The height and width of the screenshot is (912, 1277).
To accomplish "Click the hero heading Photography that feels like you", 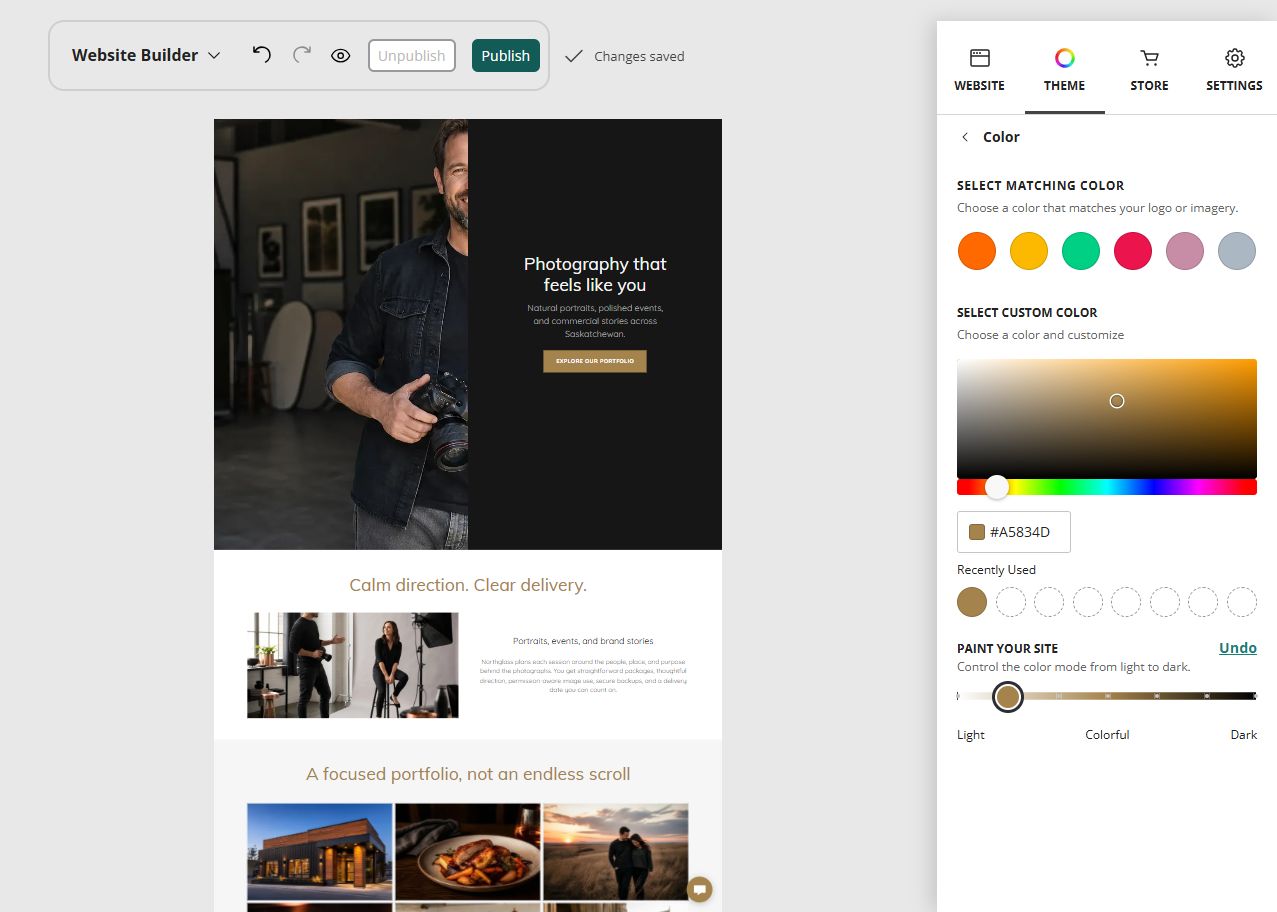I will tap(595, 274).
